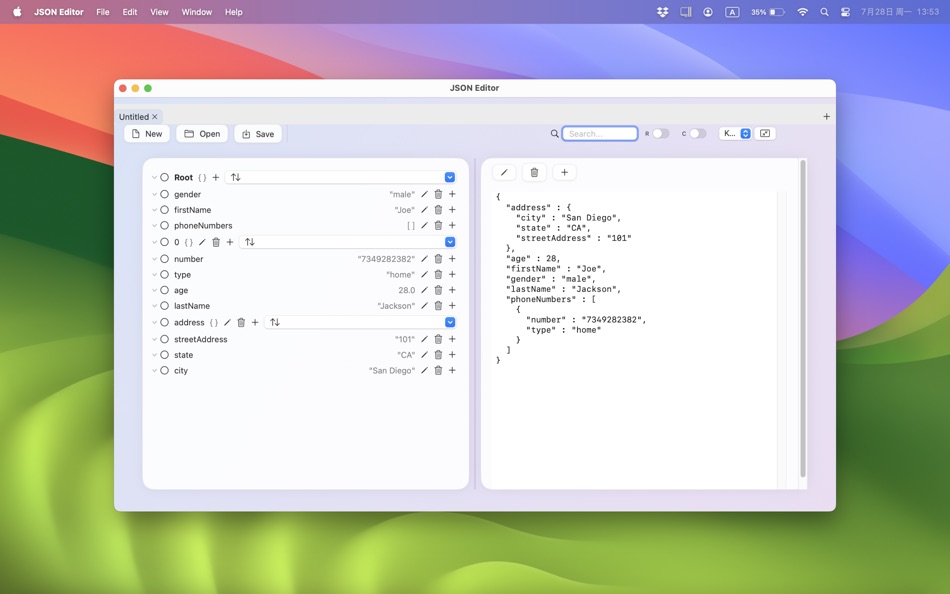Delete the age row trash icon
Image resolution: width=950 pixels, height=594 pixels.
pos(438,290)
